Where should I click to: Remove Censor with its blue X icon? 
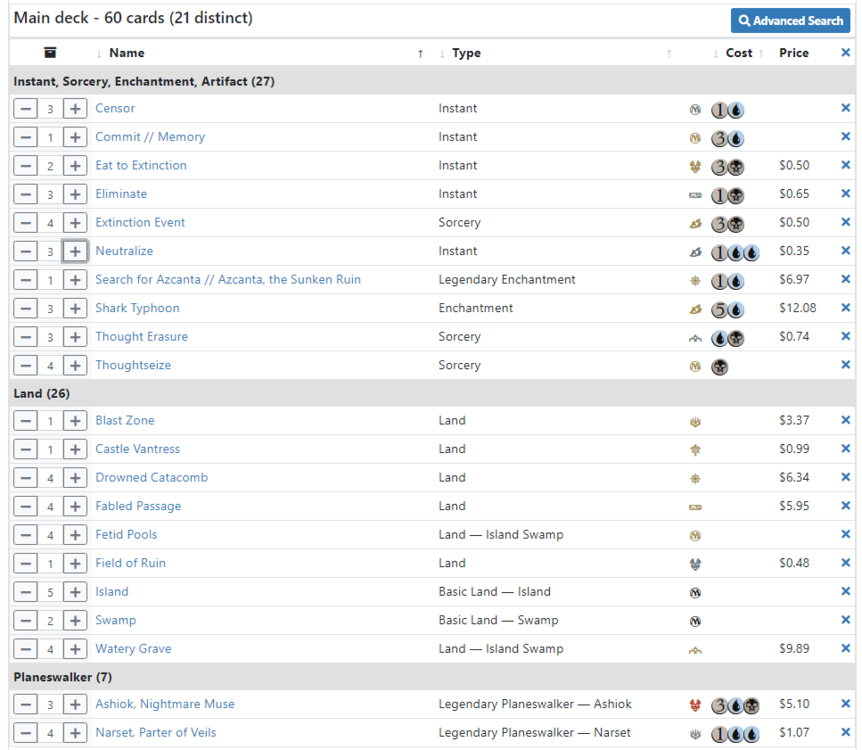(x=845, y=109)
